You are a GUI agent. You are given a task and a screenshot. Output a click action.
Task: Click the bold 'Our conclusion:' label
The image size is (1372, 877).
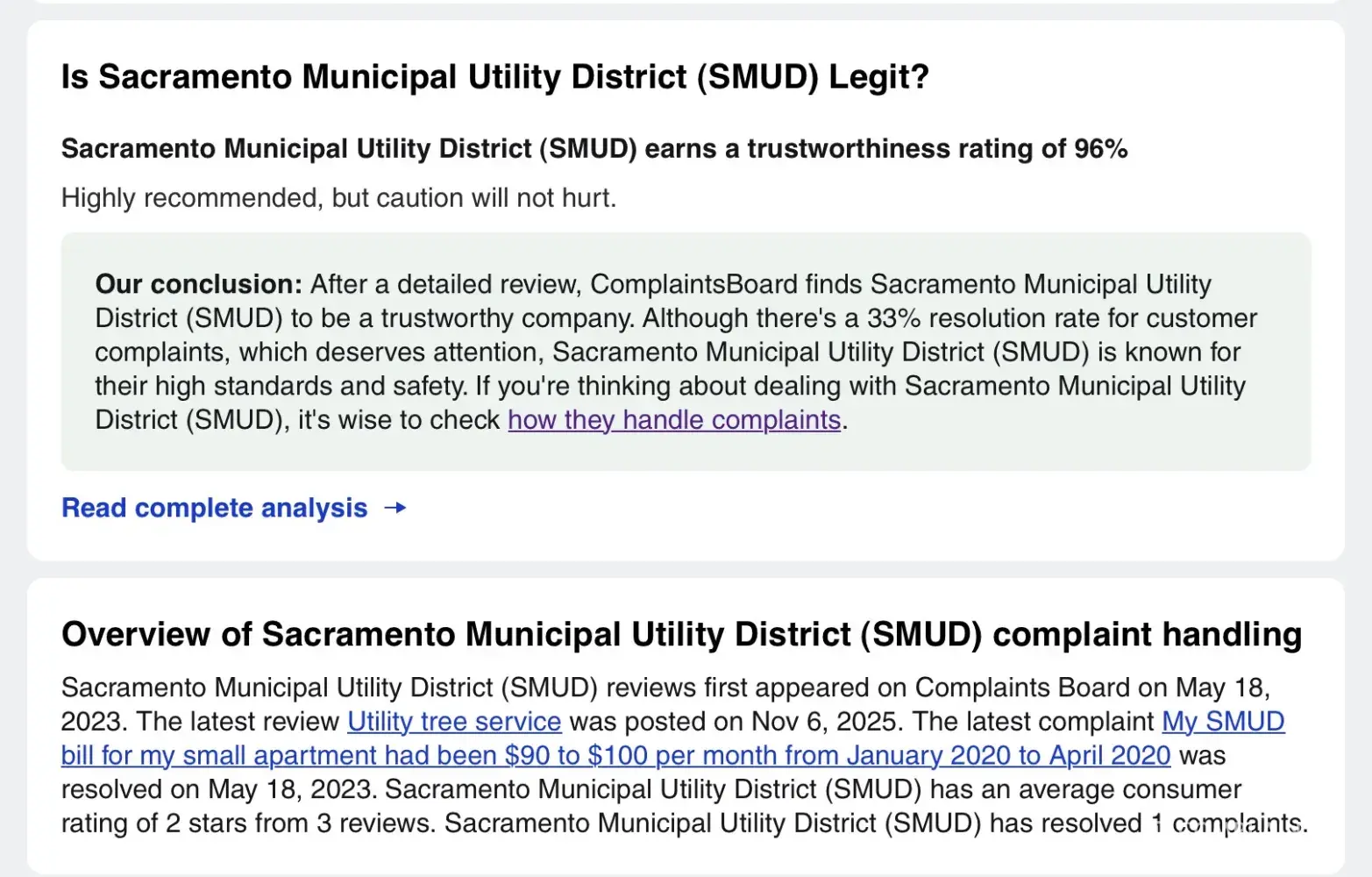(x=198, y=284)
